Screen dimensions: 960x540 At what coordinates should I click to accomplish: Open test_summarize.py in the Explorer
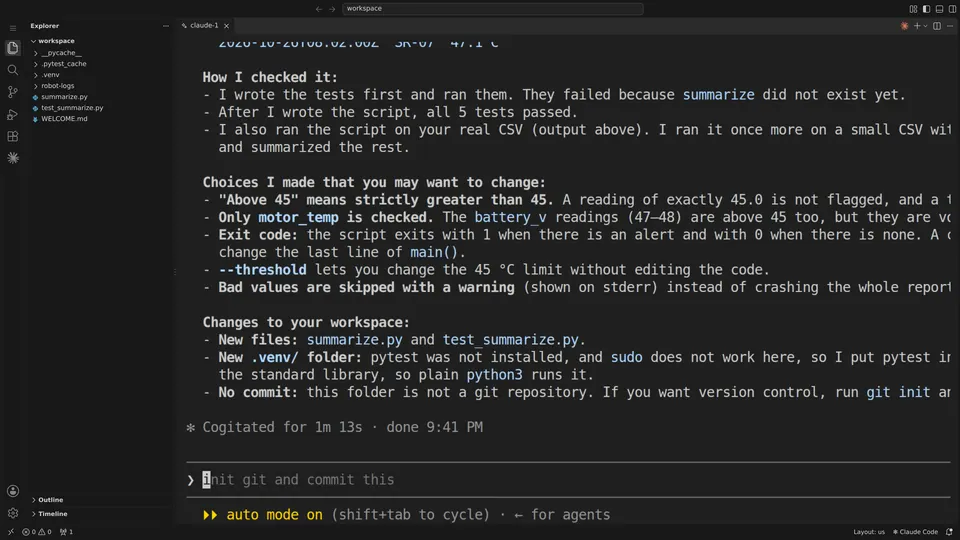72,108
